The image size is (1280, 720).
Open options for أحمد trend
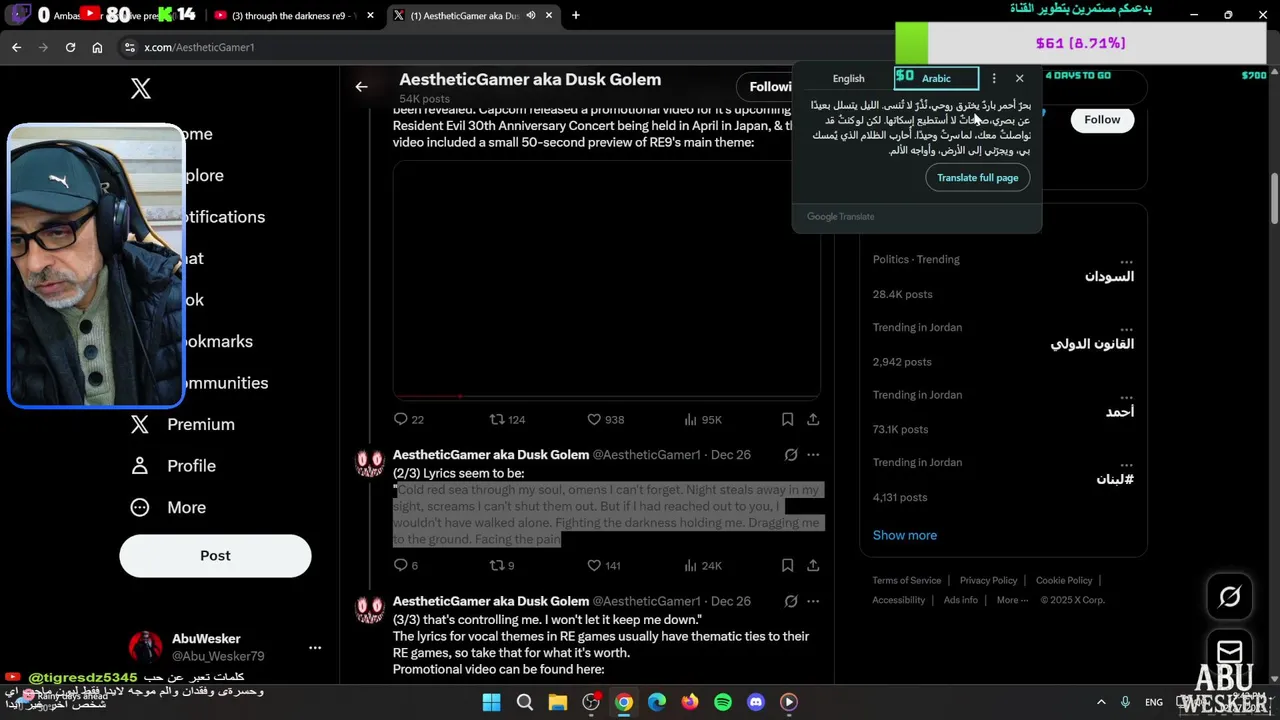click(x=1126, y=396)
